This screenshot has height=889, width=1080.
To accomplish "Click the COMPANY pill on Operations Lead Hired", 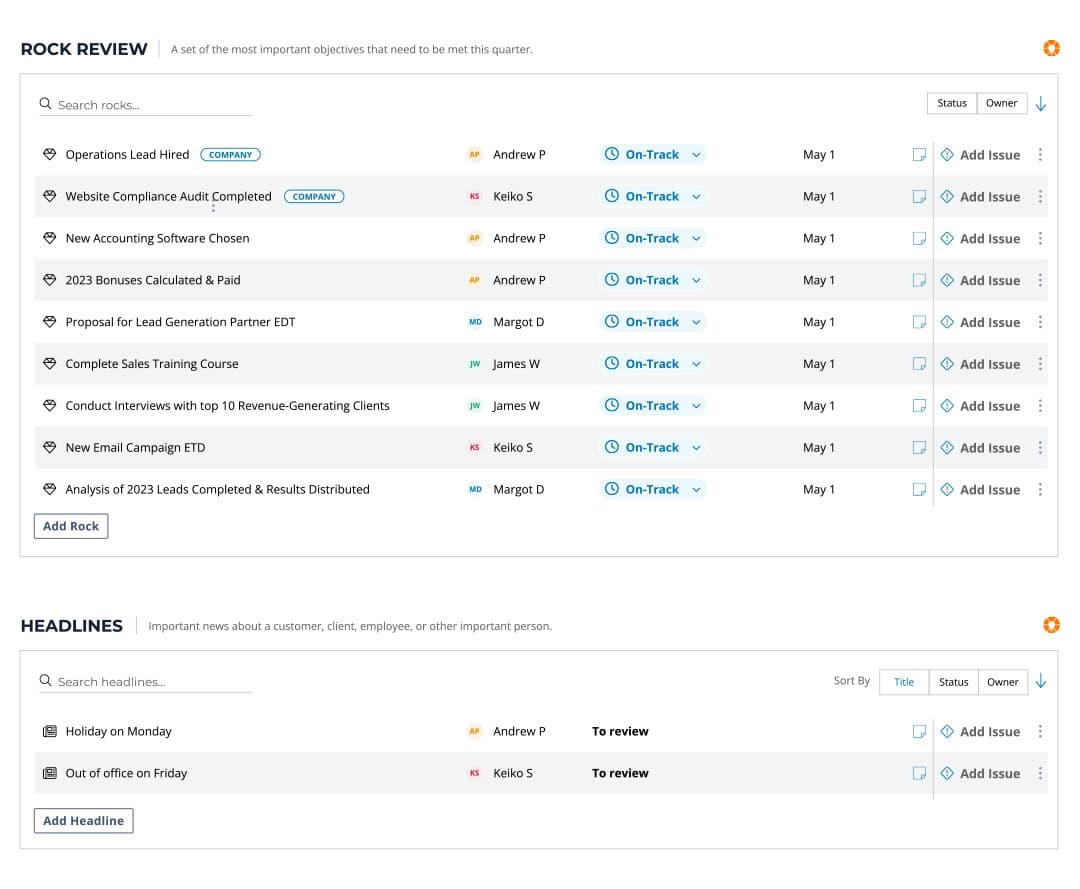I will tap(230, 154).
